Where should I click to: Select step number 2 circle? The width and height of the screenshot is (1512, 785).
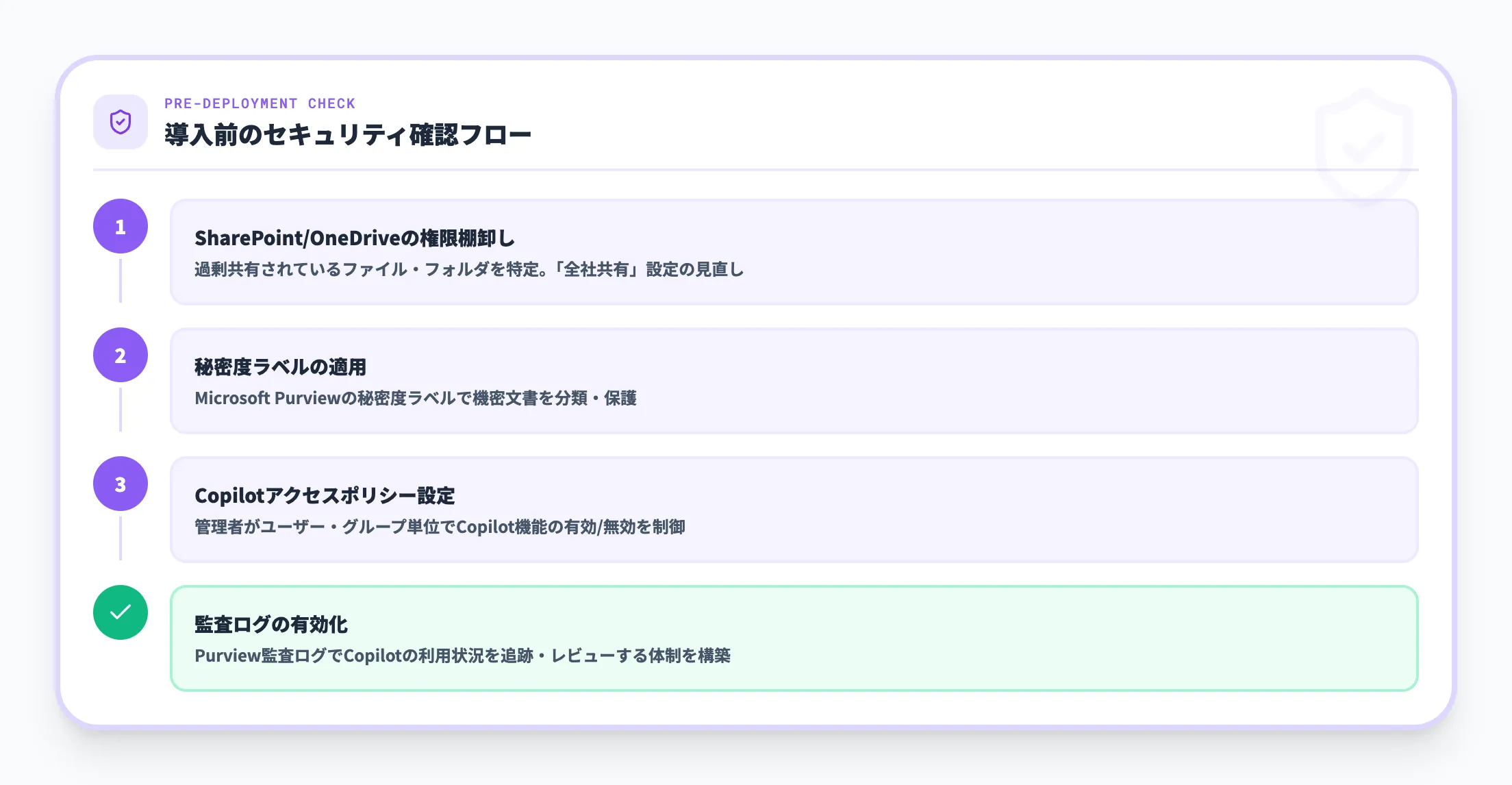(120, 355)
